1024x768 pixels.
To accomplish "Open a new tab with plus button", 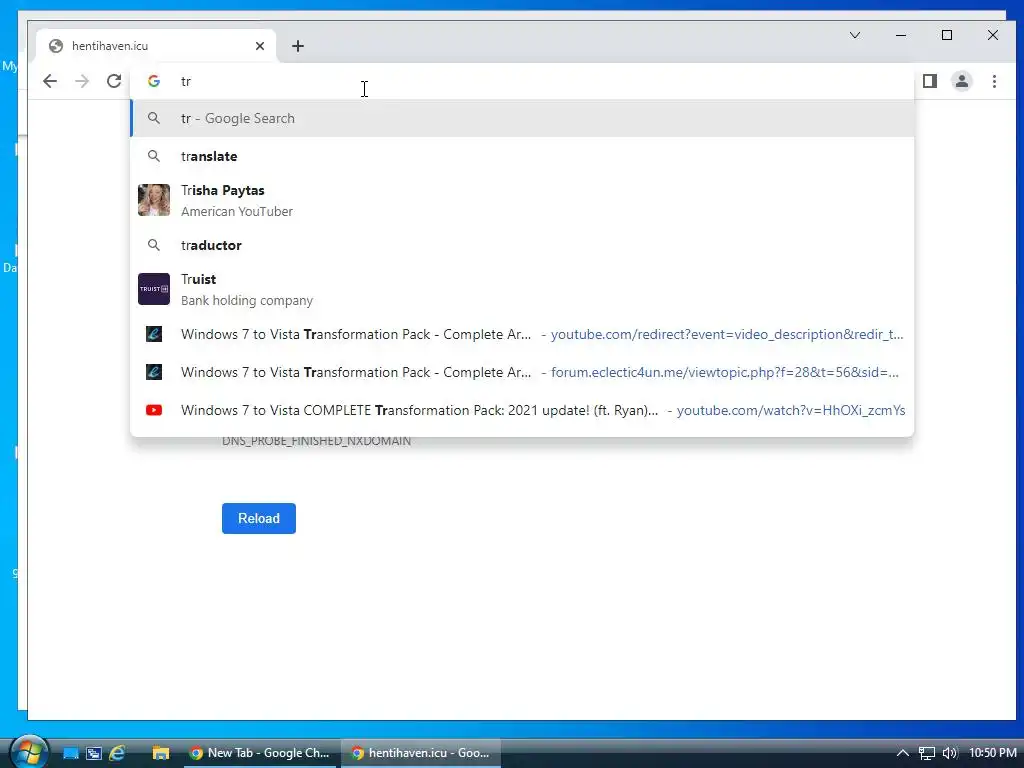I will [298, 46].
